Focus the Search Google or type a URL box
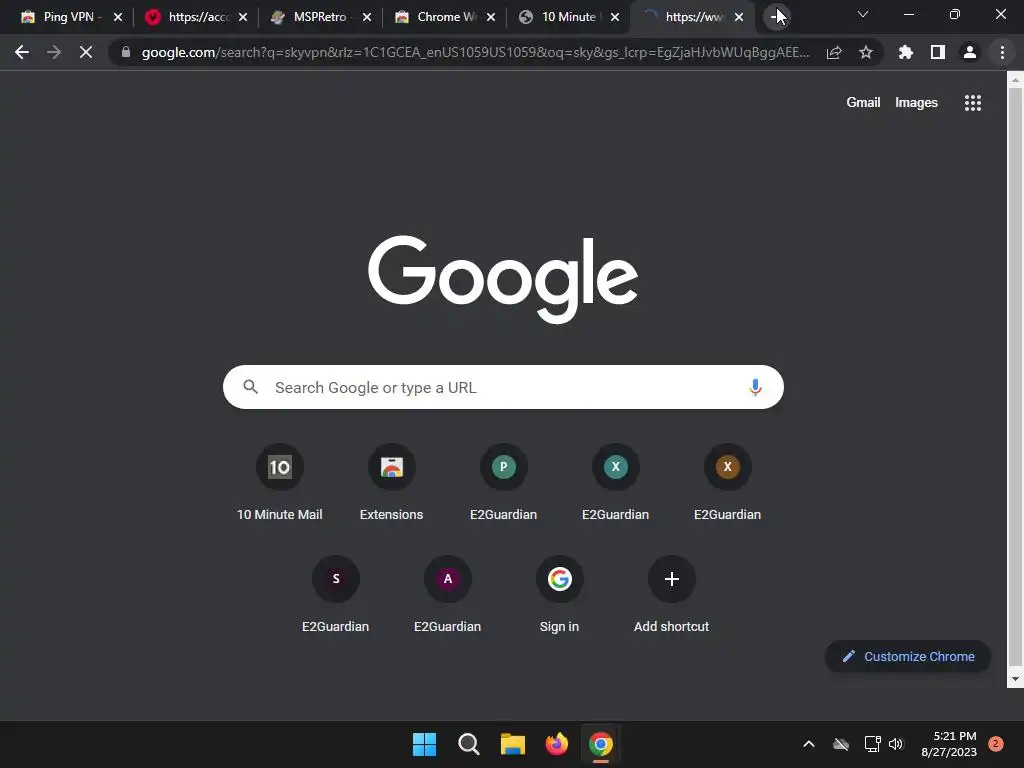This screenshot has height=768, width=1024. point(503,387)
